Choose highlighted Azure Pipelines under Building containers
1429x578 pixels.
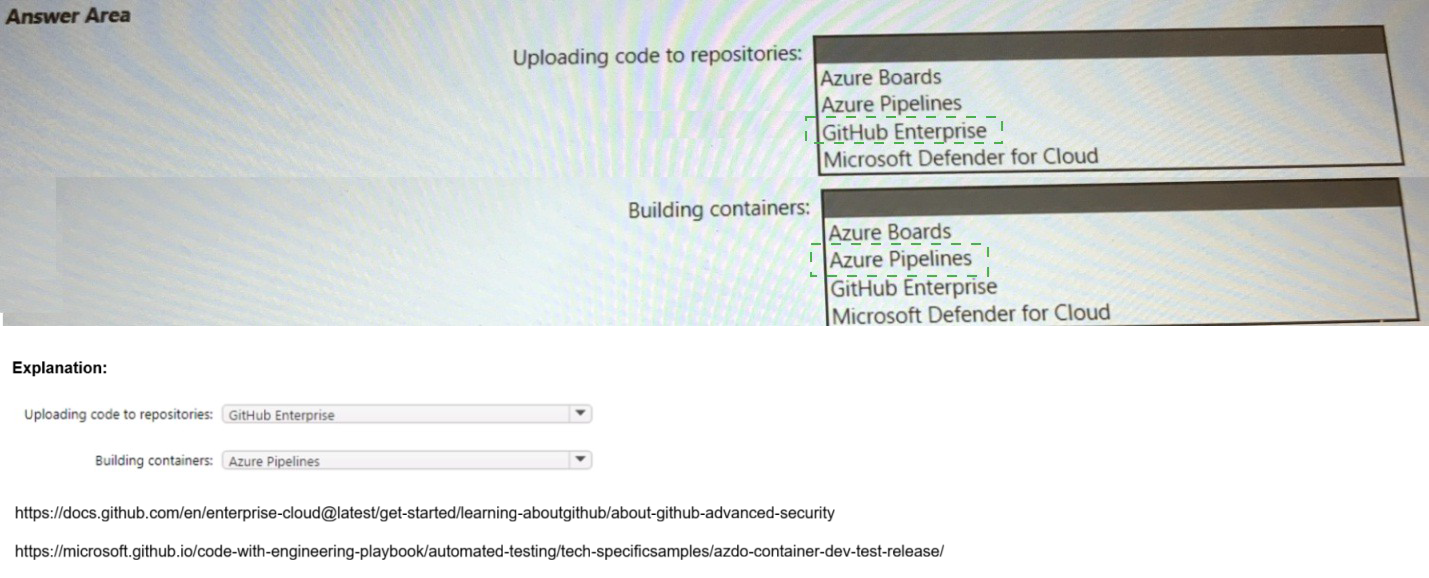900,260
